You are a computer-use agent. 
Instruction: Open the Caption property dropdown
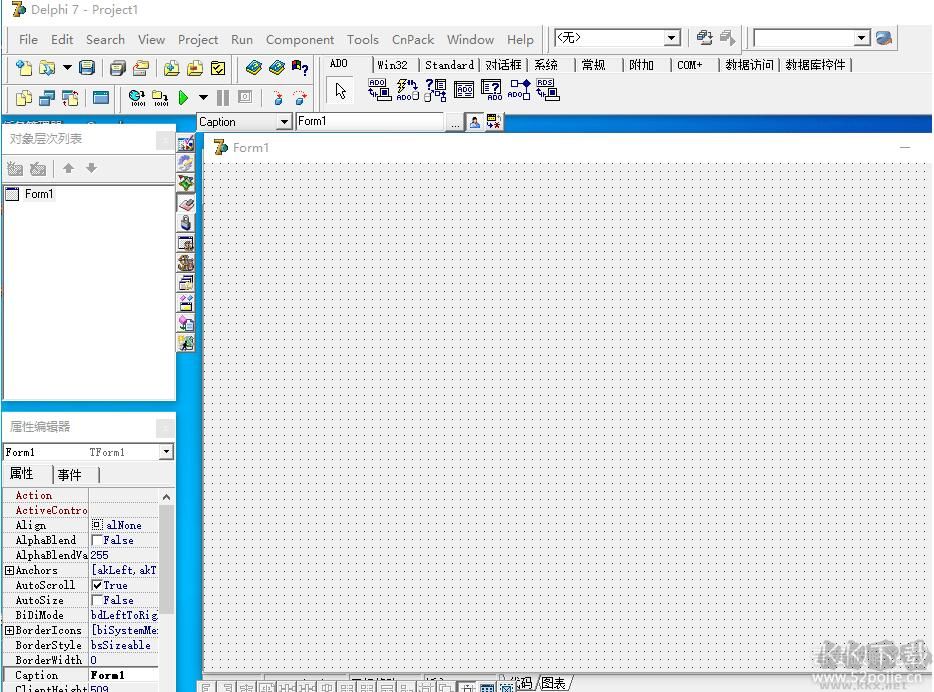click(283, 122)
